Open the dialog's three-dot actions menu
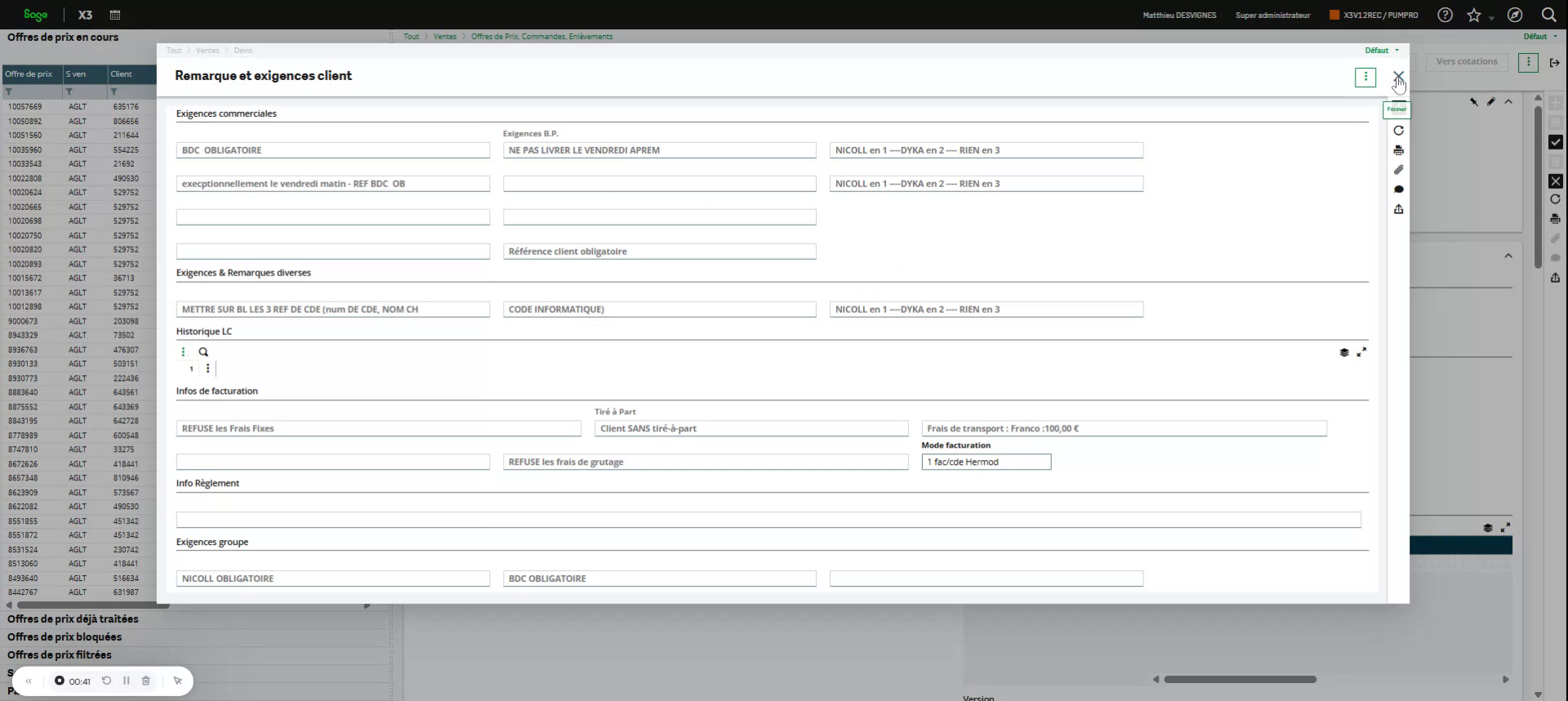The width and height of the screenshot is (1568, 701). click(x=1365, y=77)
